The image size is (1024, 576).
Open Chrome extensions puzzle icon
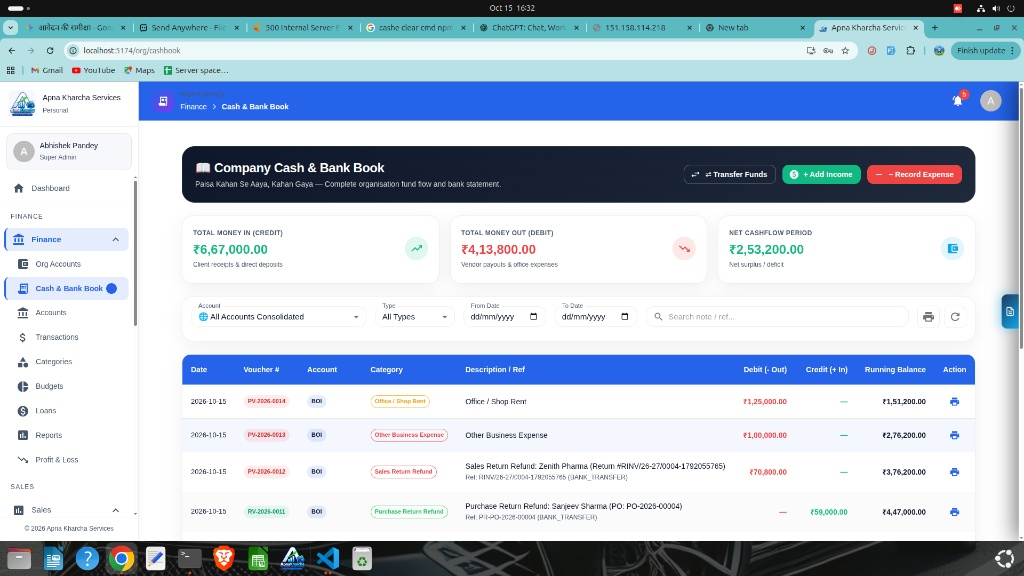pyautogui.click(x=910, y=50)
